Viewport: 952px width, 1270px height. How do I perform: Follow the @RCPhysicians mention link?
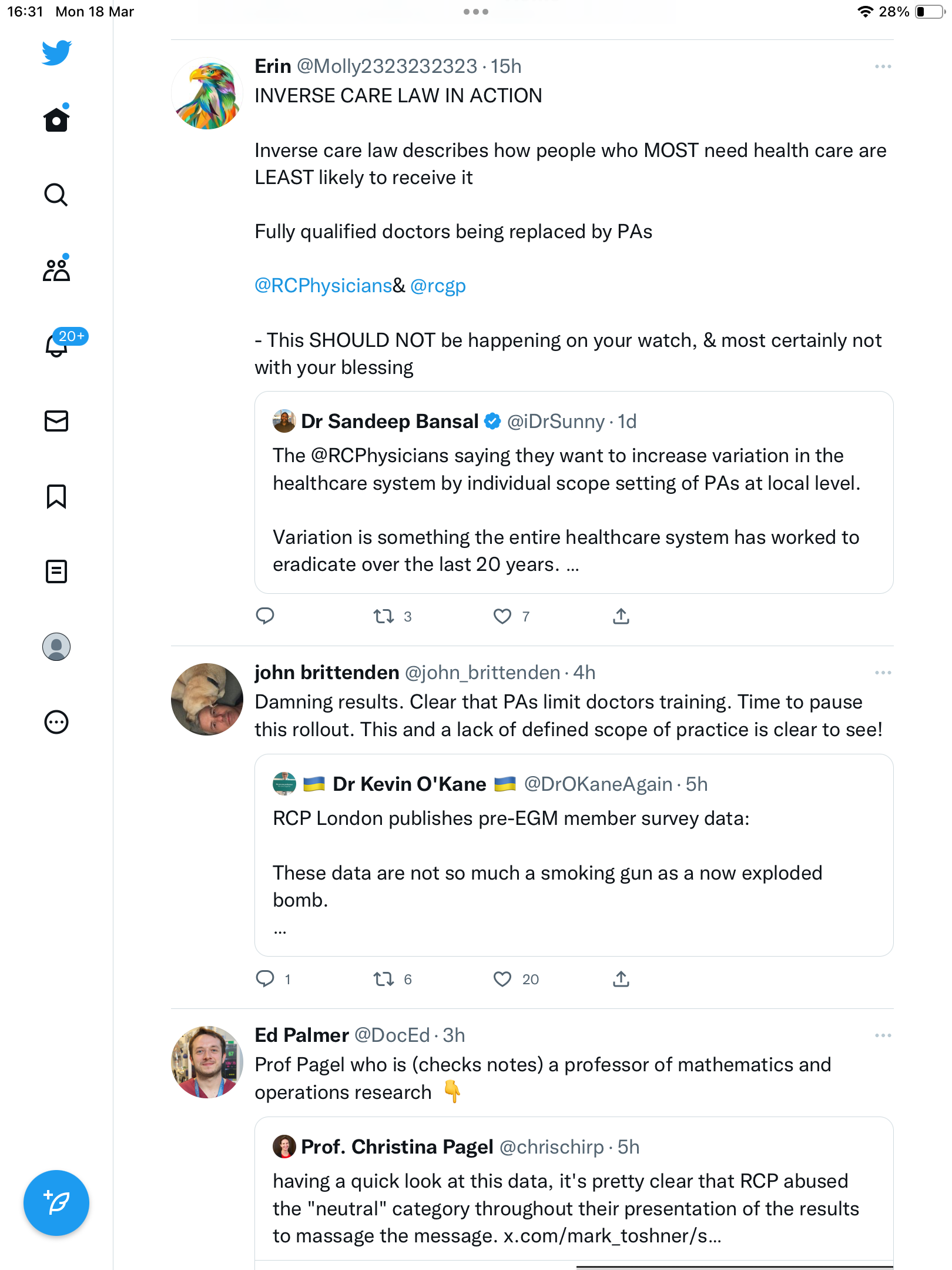[323, 286]
